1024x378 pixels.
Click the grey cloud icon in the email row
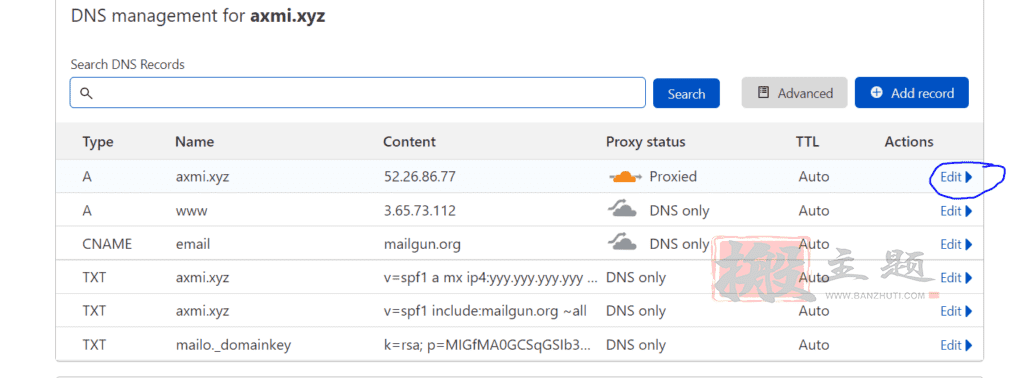622,243
